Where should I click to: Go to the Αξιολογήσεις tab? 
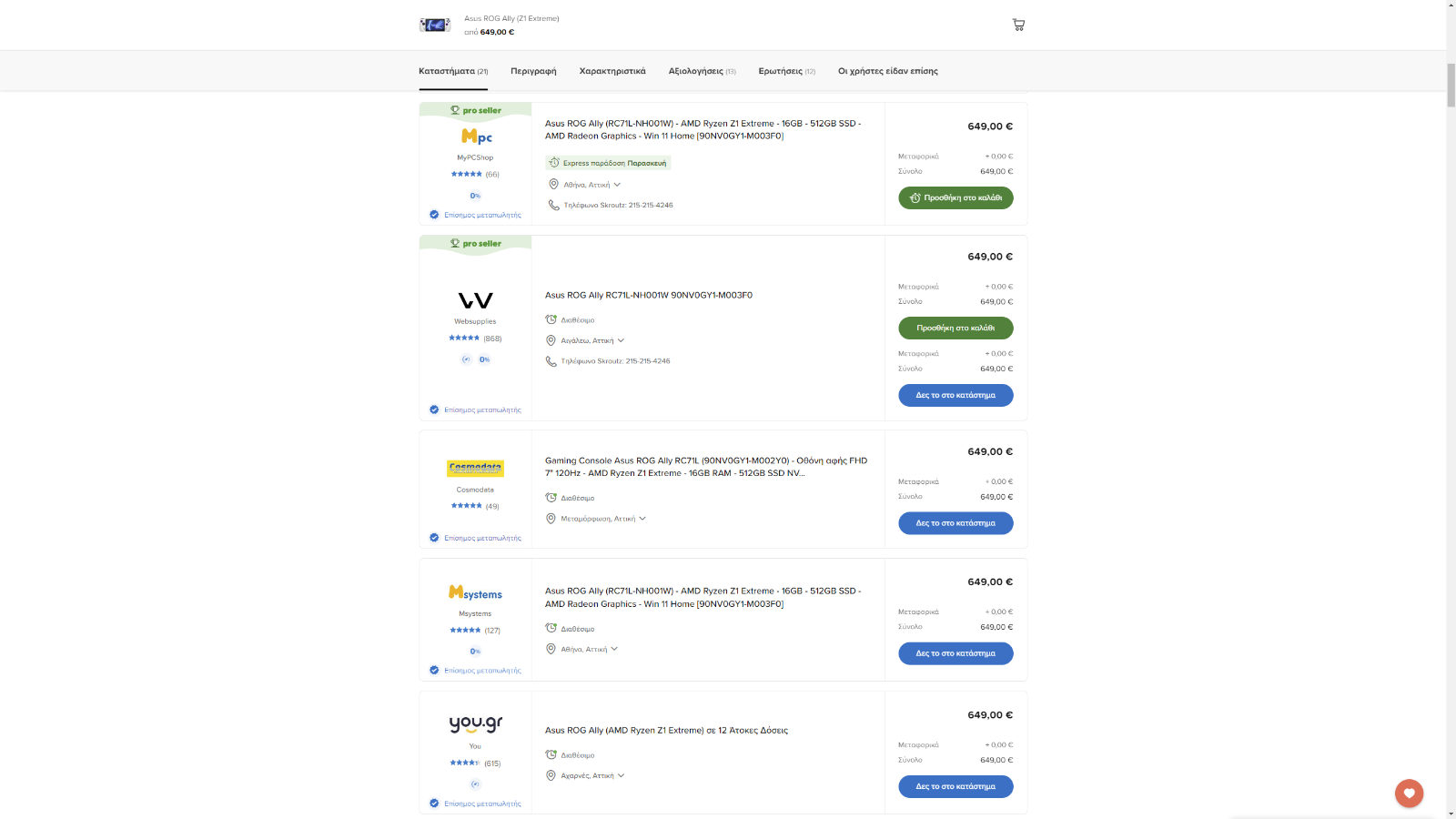tap(702, 71)
